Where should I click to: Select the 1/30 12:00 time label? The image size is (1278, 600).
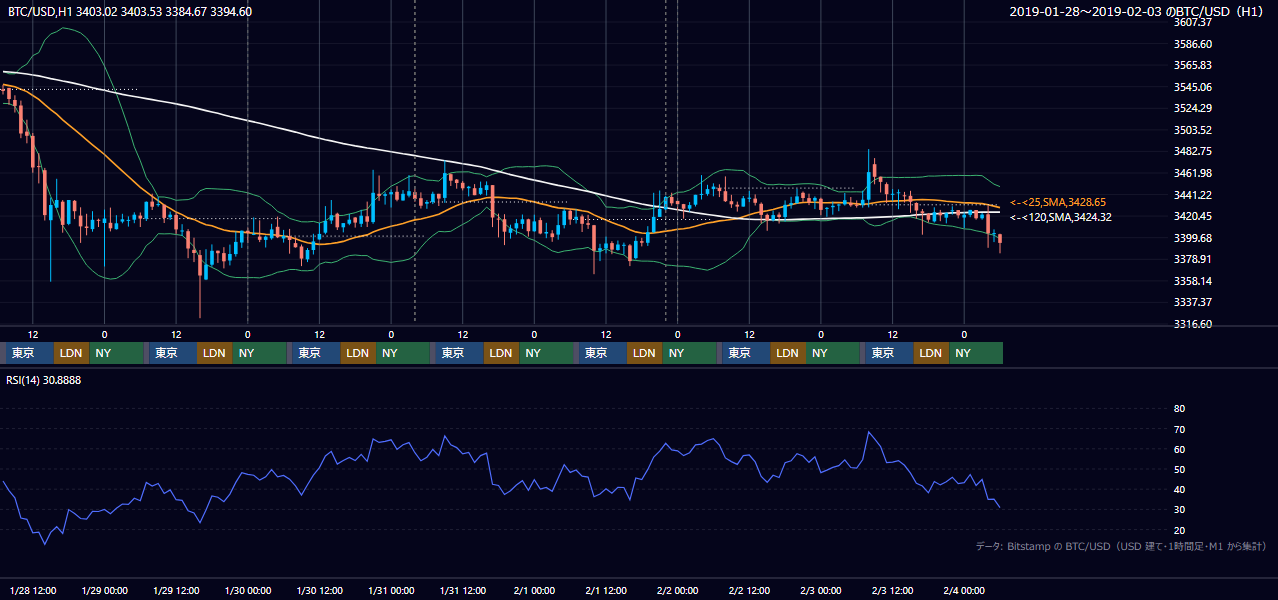(320, 590)
